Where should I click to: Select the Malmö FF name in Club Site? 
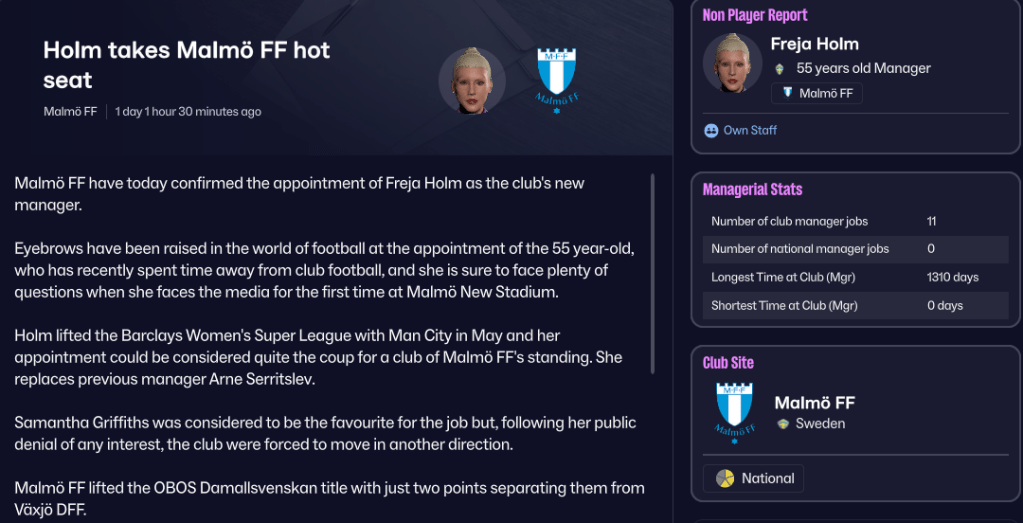coord(814,403)
